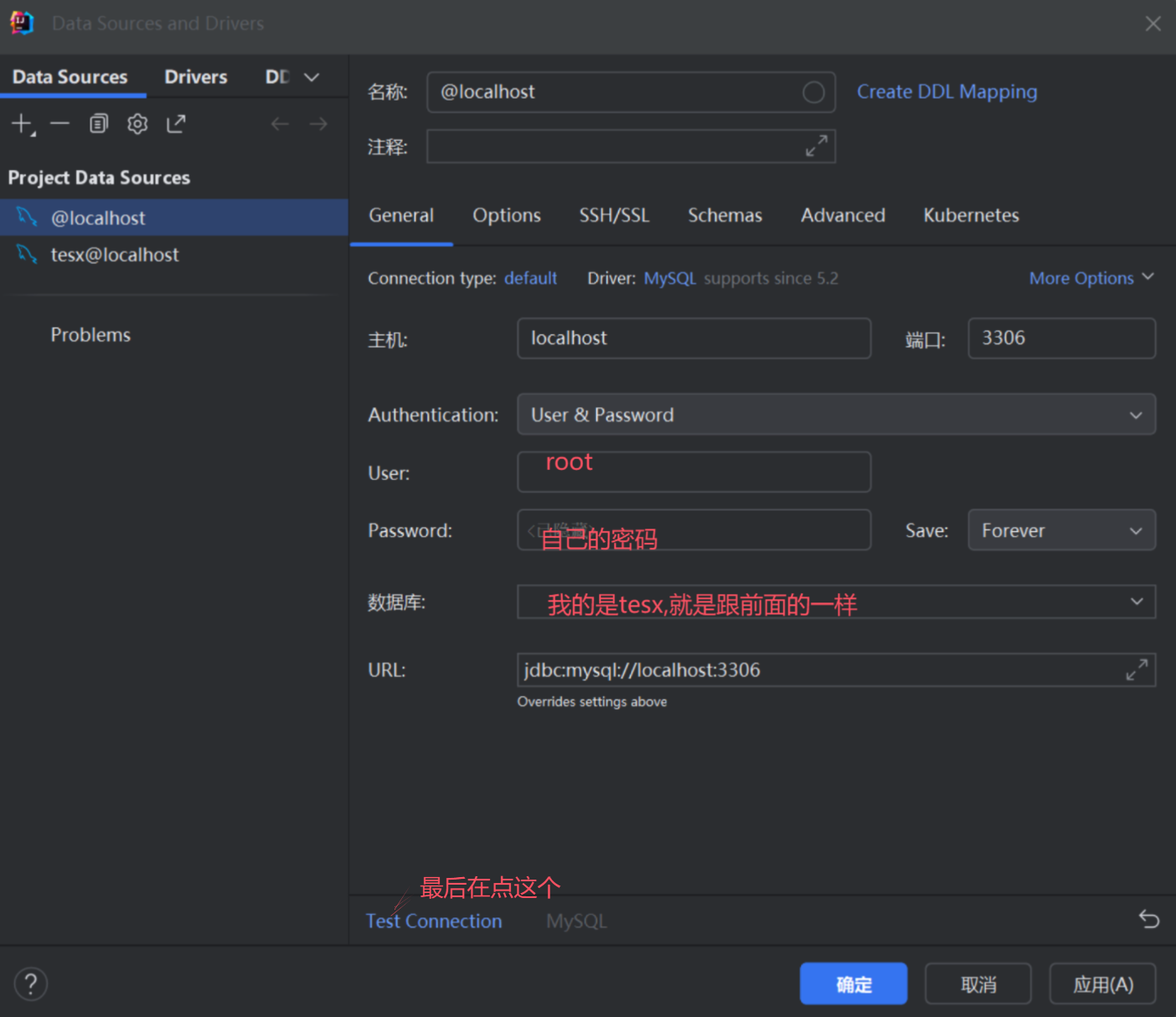Close the Data Sources and Drivers dialog

(x=1153, y=23)
